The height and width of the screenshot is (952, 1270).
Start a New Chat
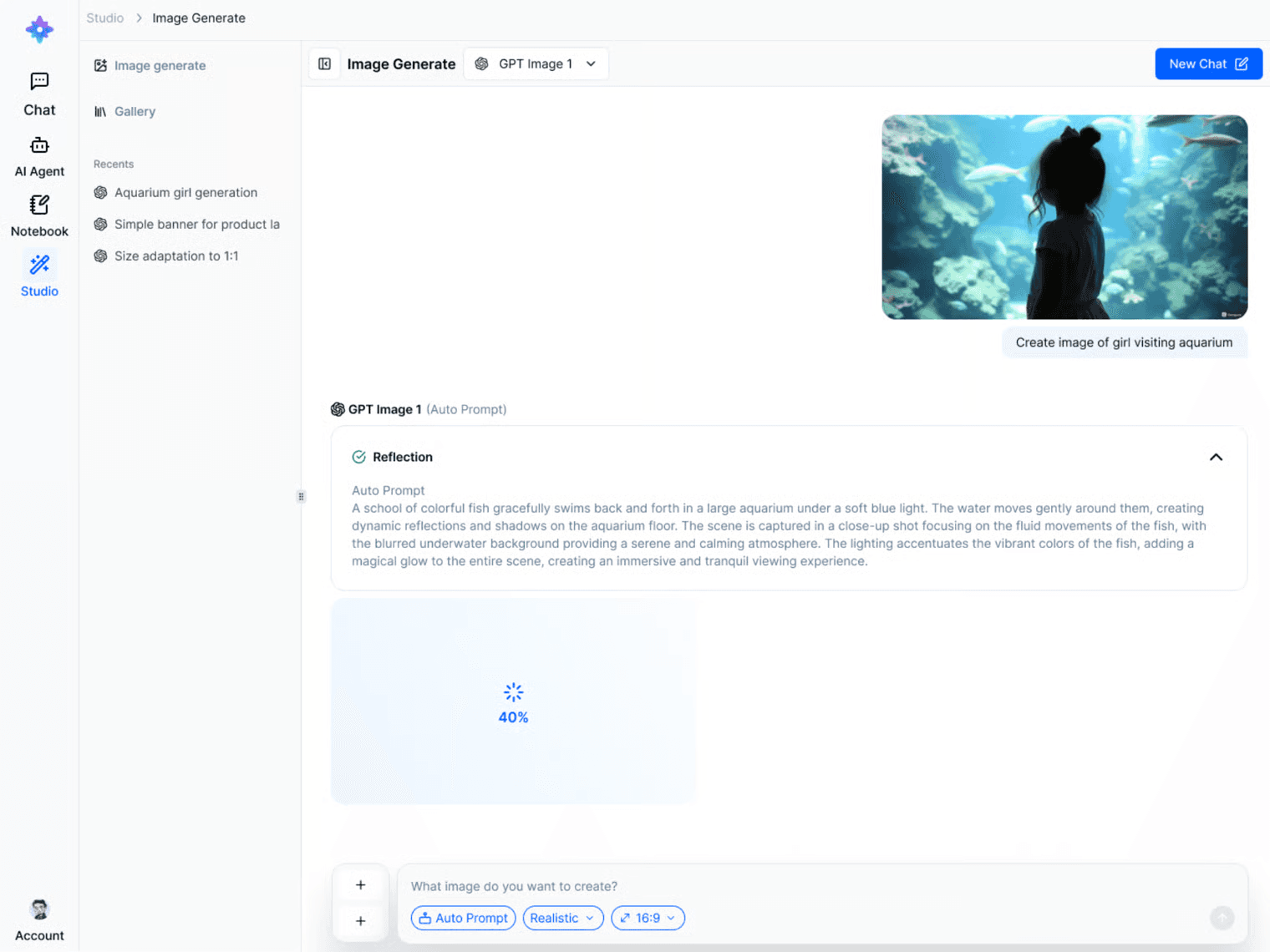[1208, 64]
